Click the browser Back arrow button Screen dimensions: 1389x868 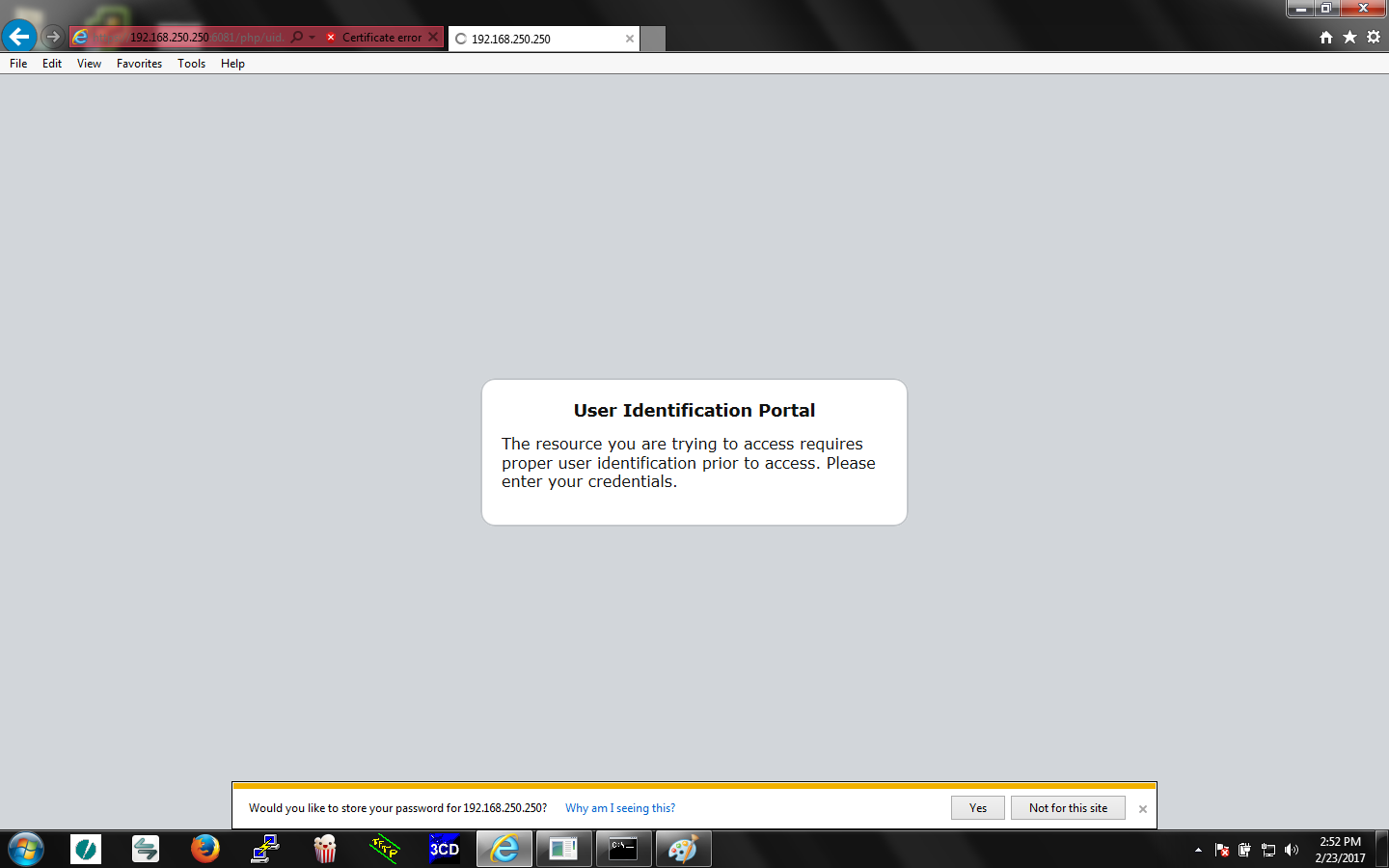pos(18,37)
